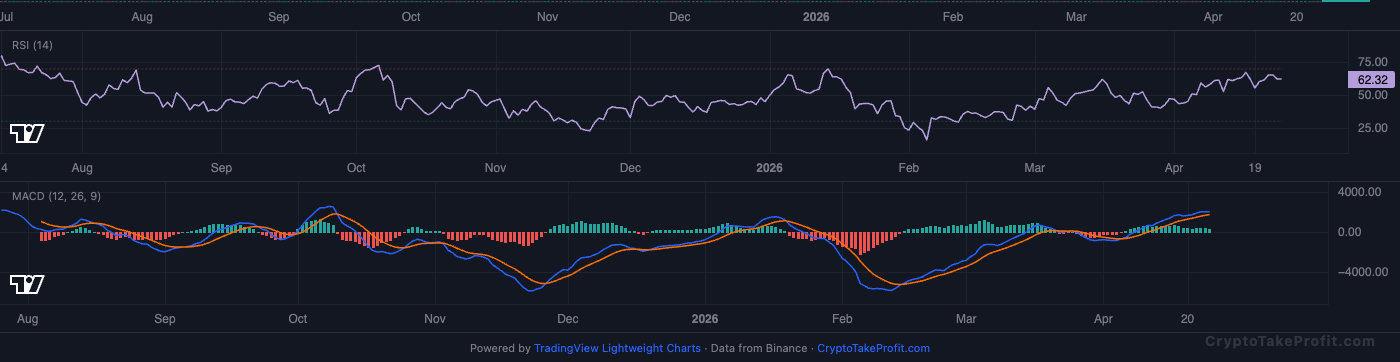
Task: Click the 62.32 current RSI value tag
Action: click(x=1372, y=79)
